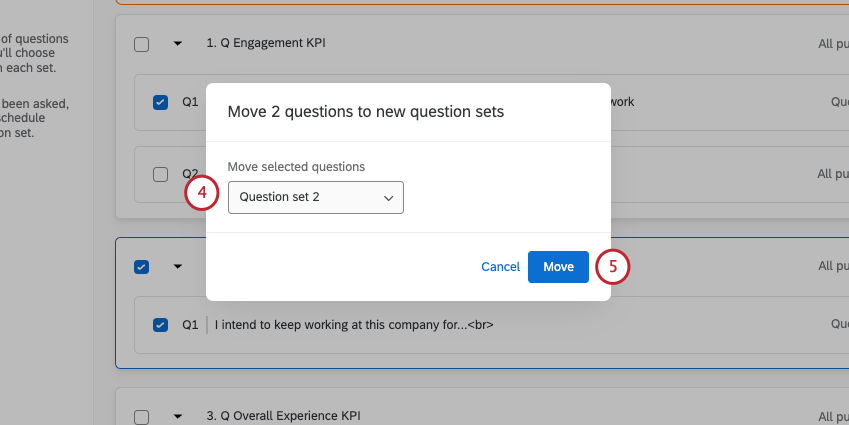
Task: Click the red step 4 annotation marker
Action: (x=202, y=194)
